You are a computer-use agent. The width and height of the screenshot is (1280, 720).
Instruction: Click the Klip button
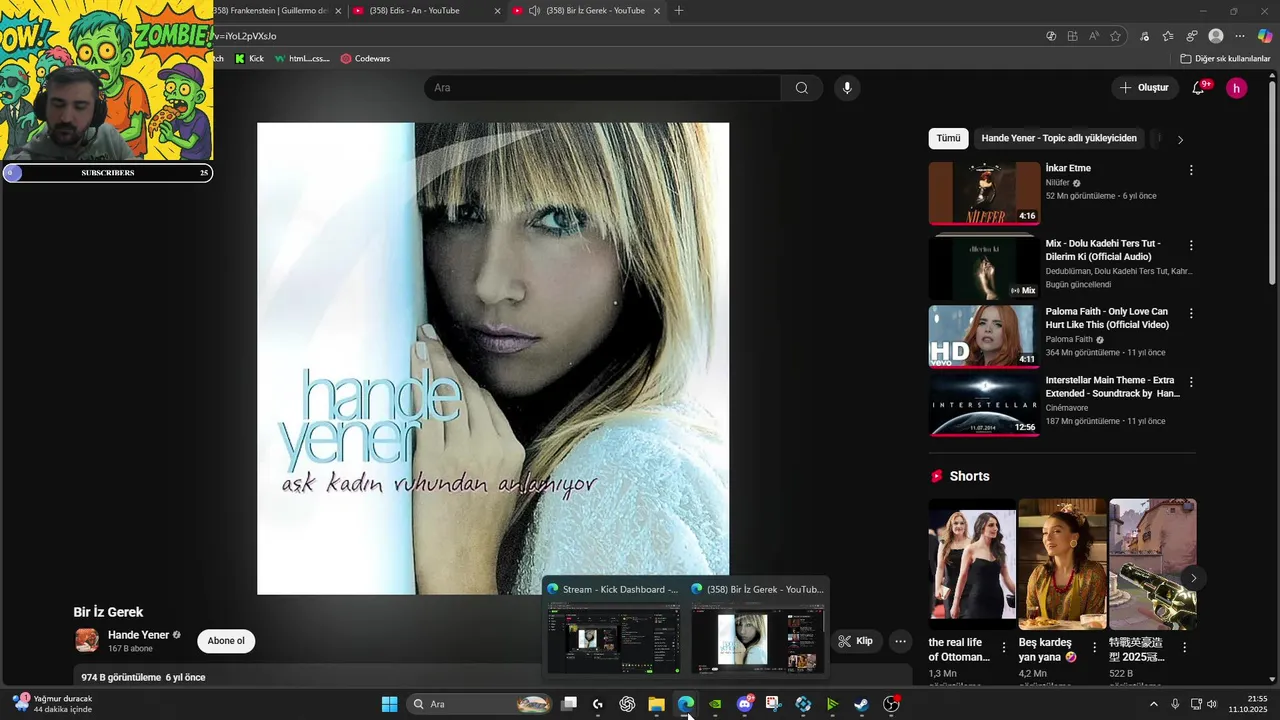click(856, 641)
